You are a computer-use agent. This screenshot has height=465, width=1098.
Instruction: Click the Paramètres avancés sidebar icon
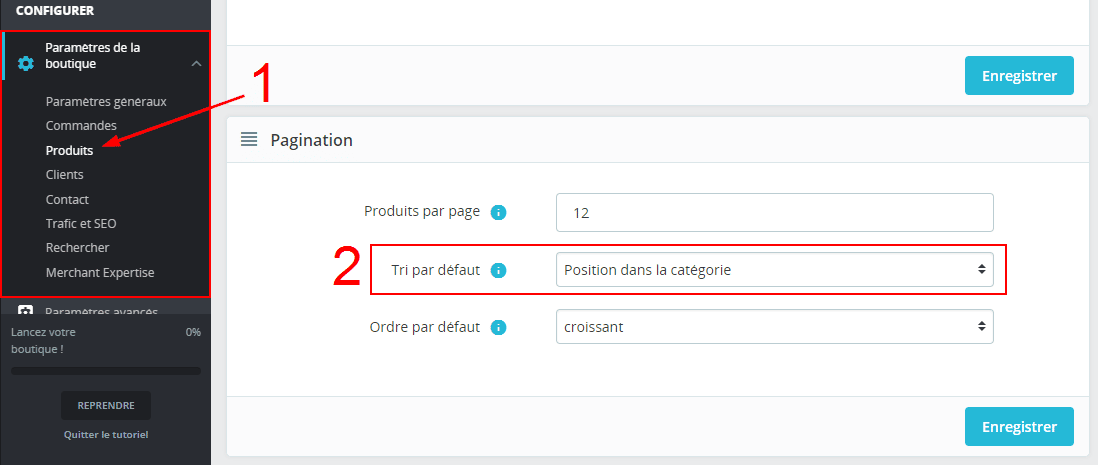(x=26, y=311)
